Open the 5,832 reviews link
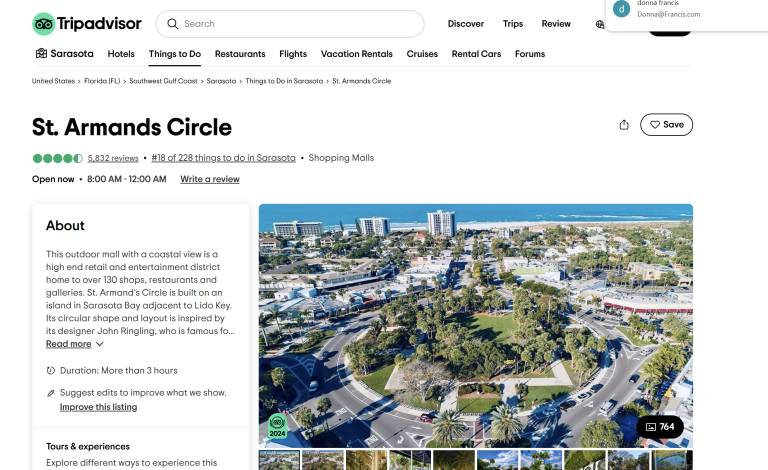 tap(113, 158)
